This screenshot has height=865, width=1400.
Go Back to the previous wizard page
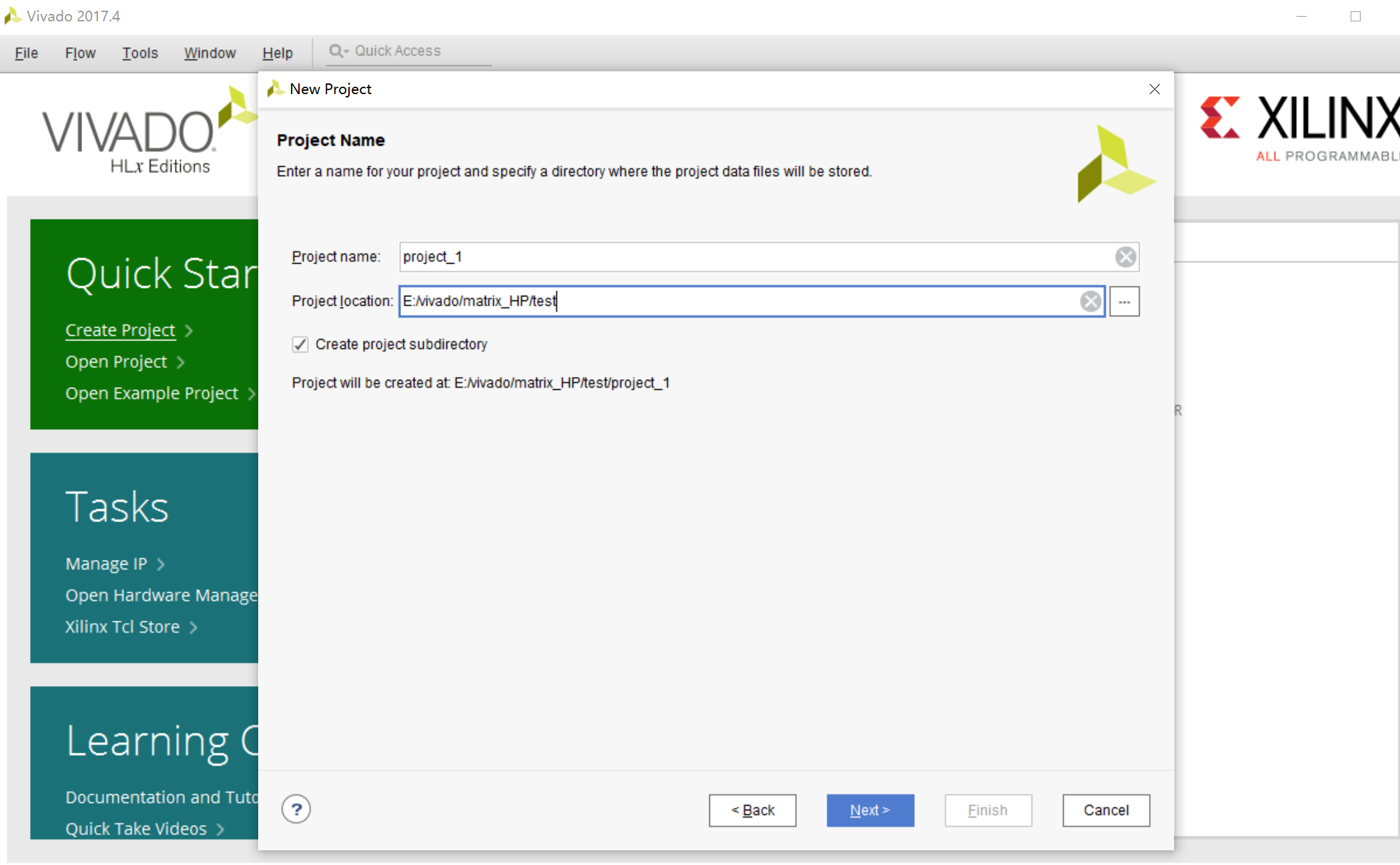click(752, 810)
